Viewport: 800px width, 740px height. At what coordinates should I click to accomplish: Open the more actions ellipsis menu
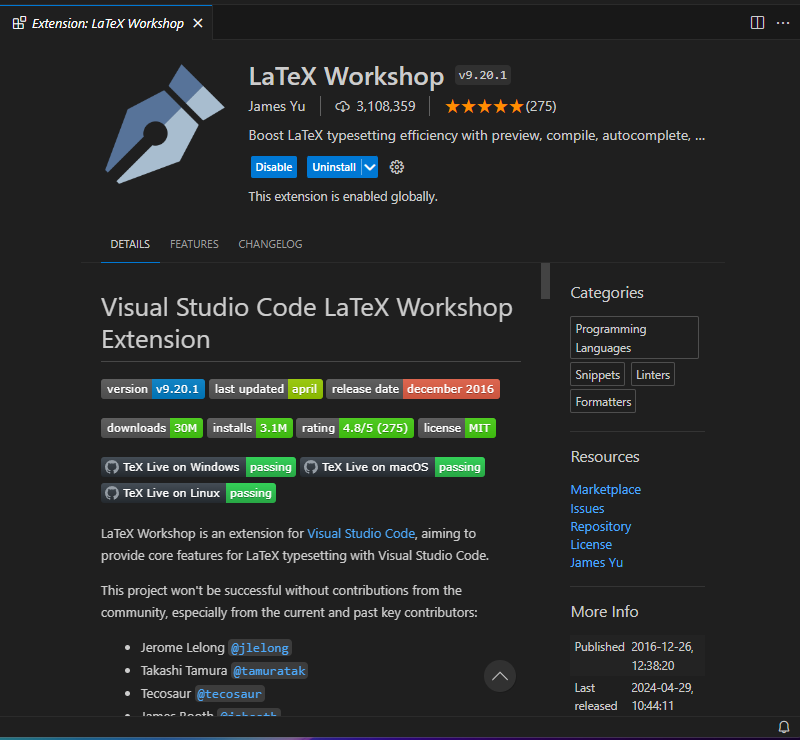(x=782, y=22)
